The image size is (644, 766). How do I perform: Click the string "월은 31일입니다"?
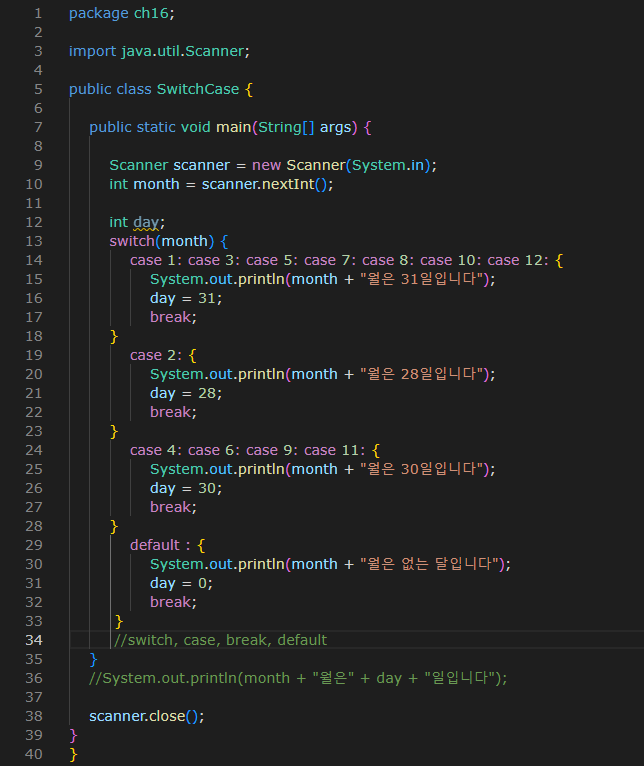[422, 279]
